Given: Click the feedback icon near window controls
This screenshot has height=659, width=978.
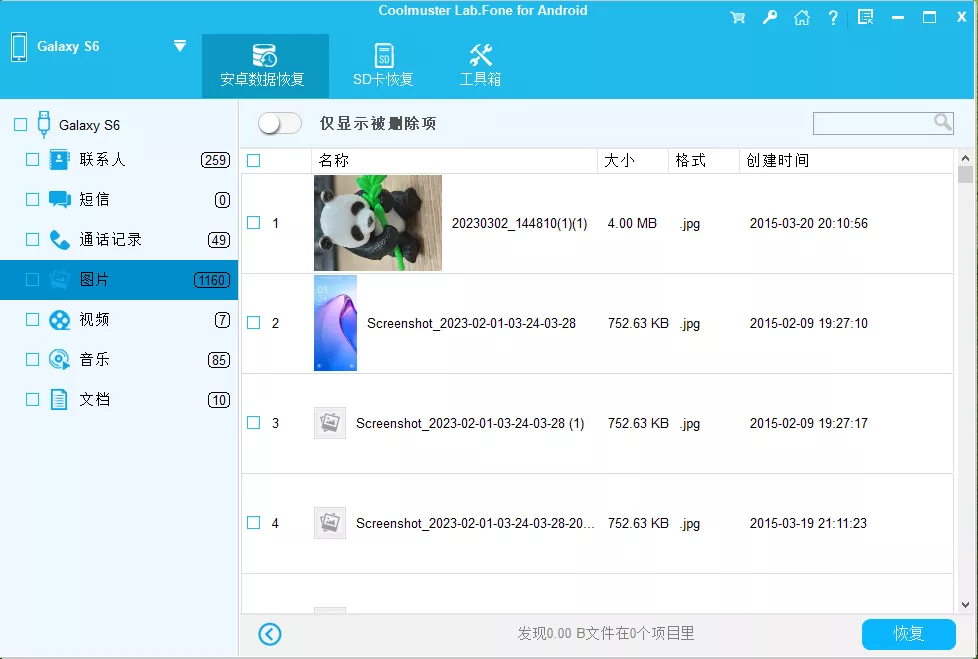Looking at the screenshot, I should click(865, 17).
